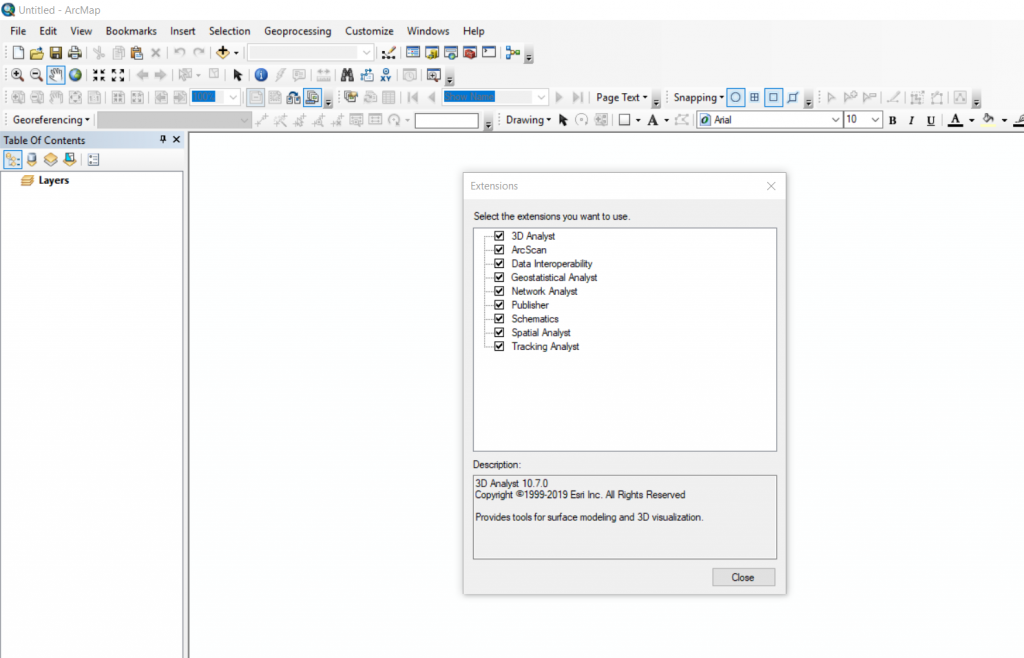Print the map
Viewport: 1024px width, 658px height.
[x=74, y=53]
